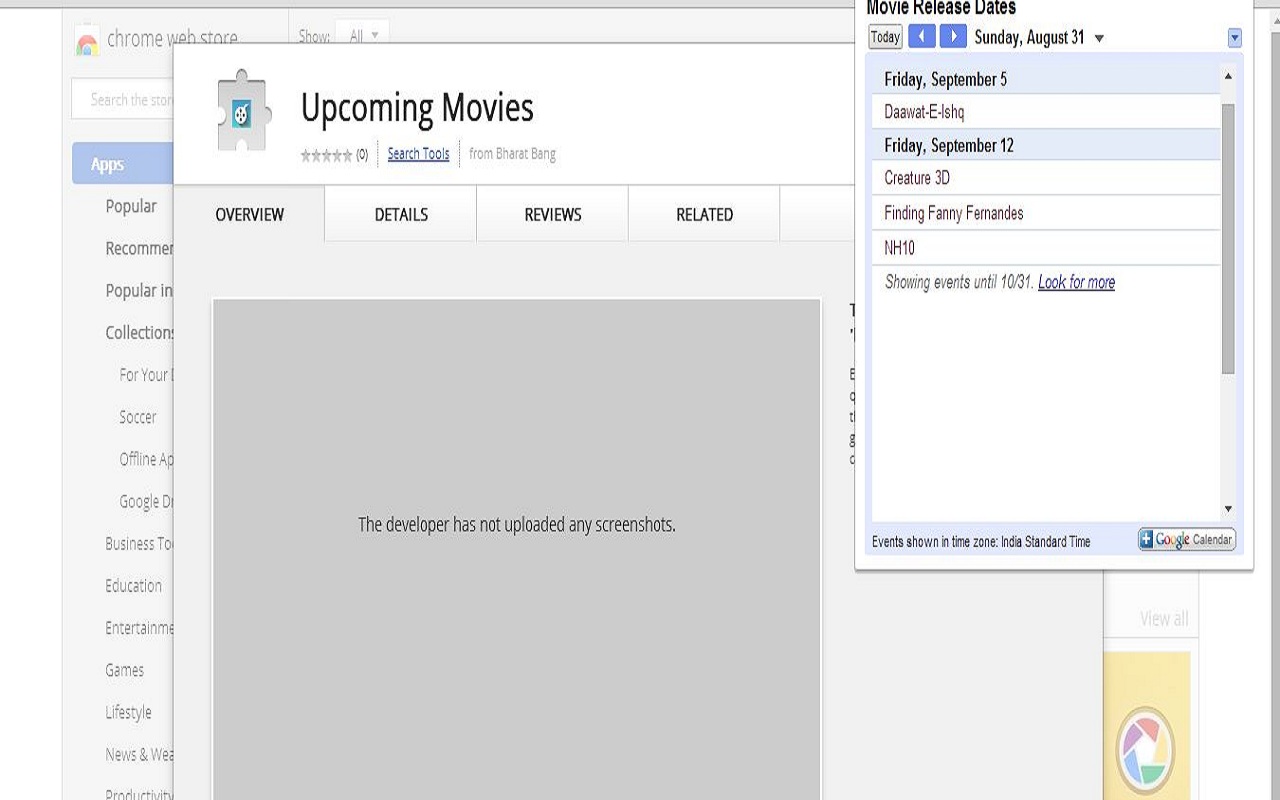The width and height of the screenshot is (1280, 800).
Task: Click the previous-day blue arrow in Movie Release Dates
Action: pos(921,36)
